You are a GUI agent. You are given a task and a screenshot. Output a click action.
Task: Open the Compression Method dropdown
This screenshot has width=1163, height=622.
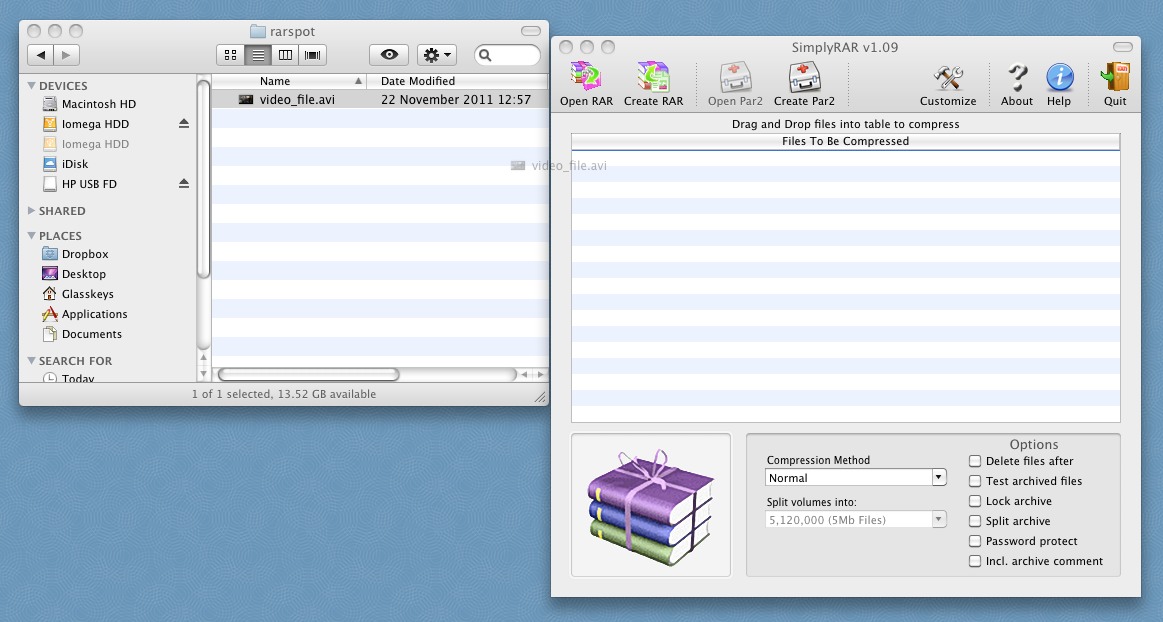(855, 478)
